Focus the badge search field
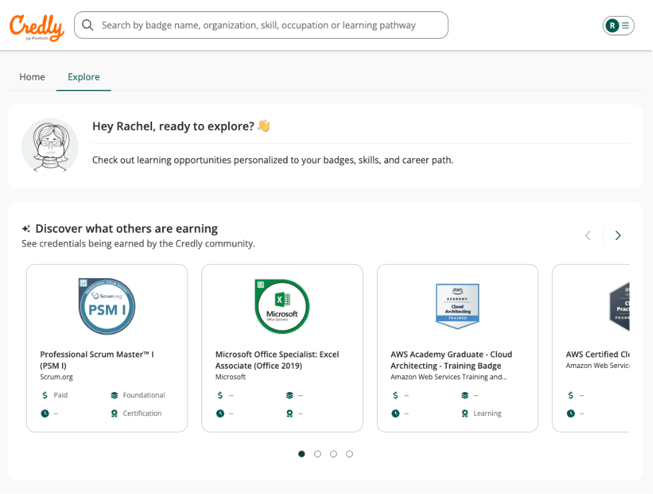The image size is (653, 494). click(261, 25)
